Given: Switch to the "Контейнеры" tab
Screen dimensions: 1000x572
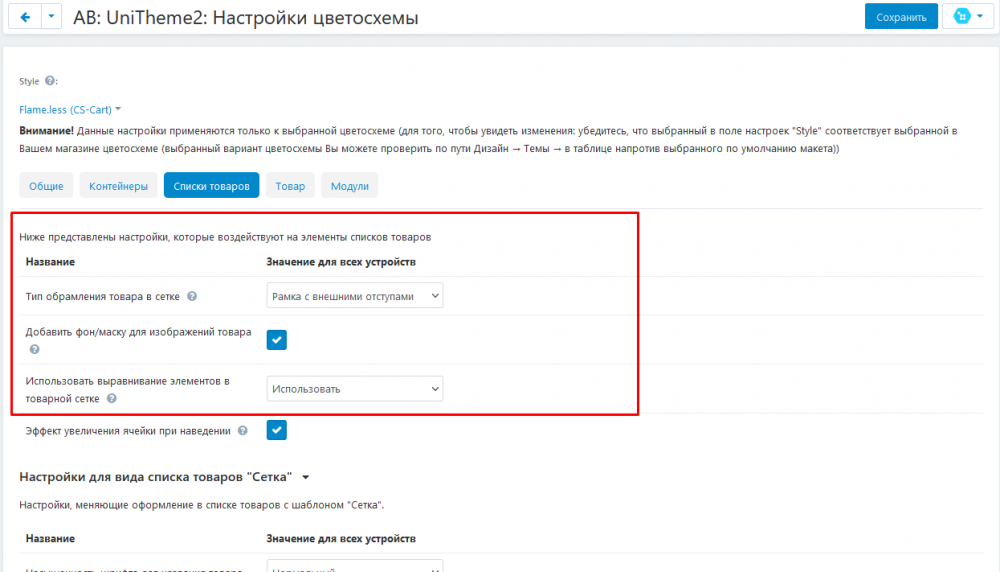Looking at the screenshot, I should pyautogui.click(x=119, y=186).
